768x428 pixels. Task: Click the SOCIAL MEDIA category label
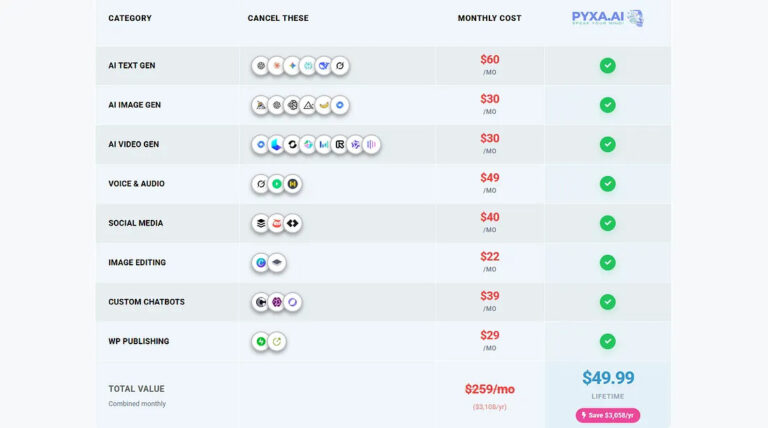pos(136,223)
